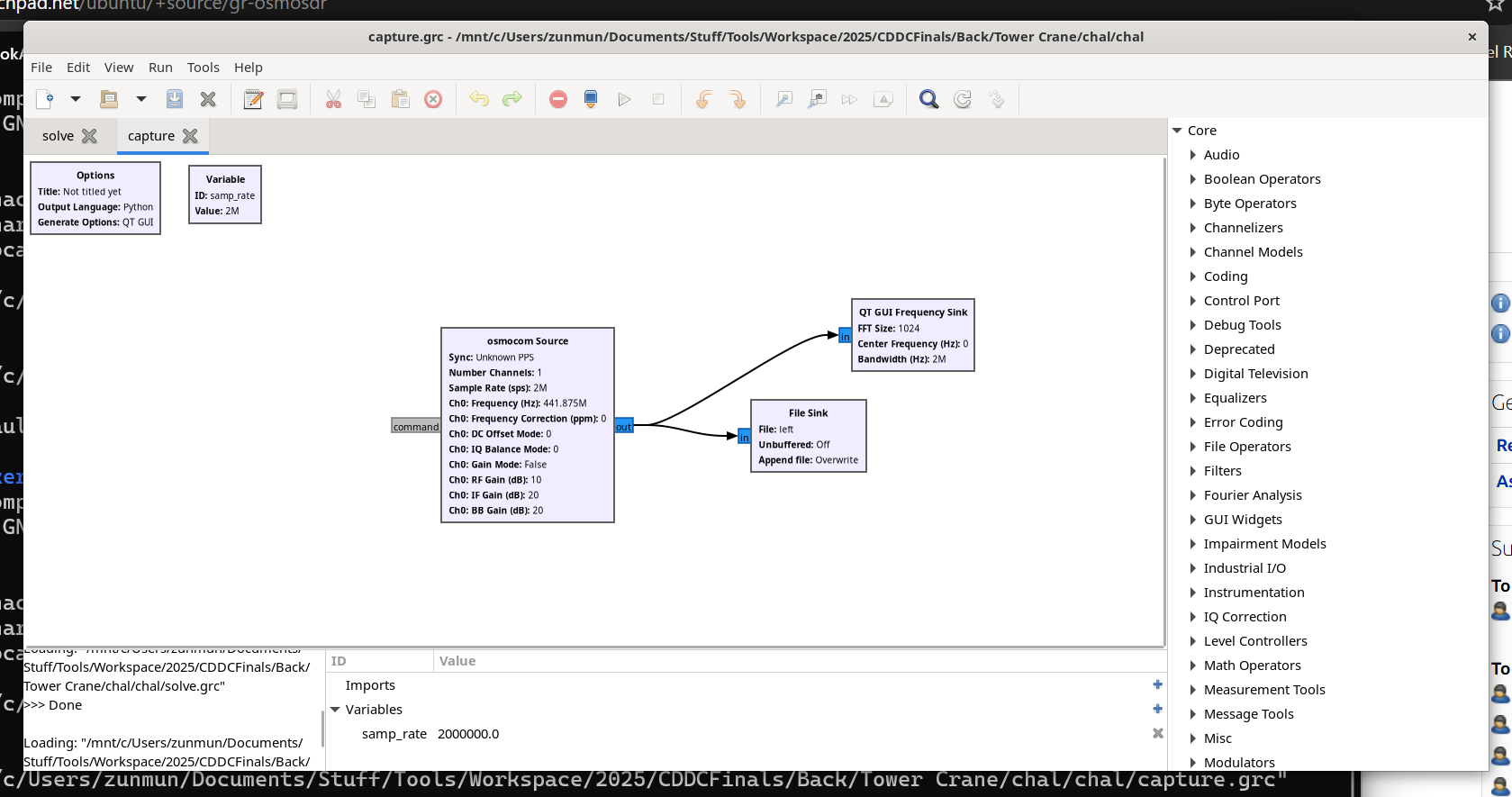Click the undo arrow icon
Screen dimensions: 1512x797
click(x=479, y=99)
